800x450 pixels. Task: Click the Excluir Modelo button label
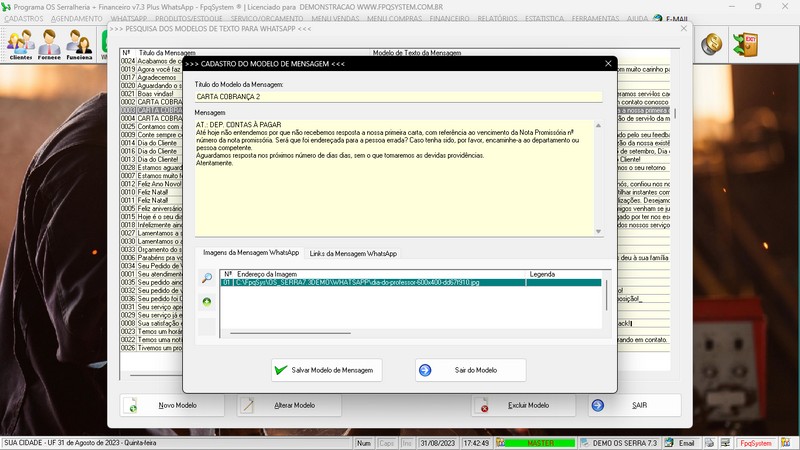(528, 405)
